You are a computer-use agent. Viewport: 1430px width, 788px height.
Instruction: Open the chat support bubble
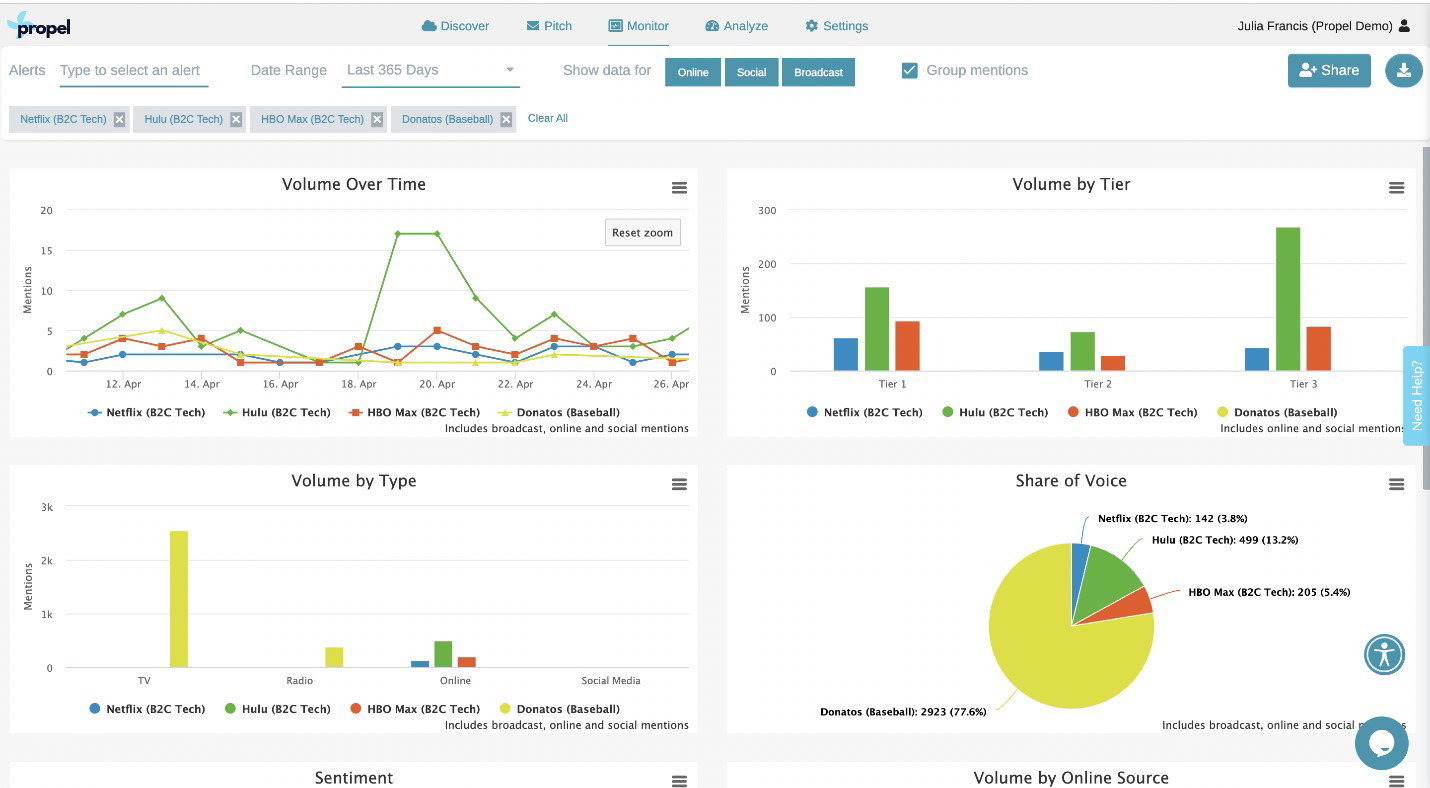tap(1382, 743)
